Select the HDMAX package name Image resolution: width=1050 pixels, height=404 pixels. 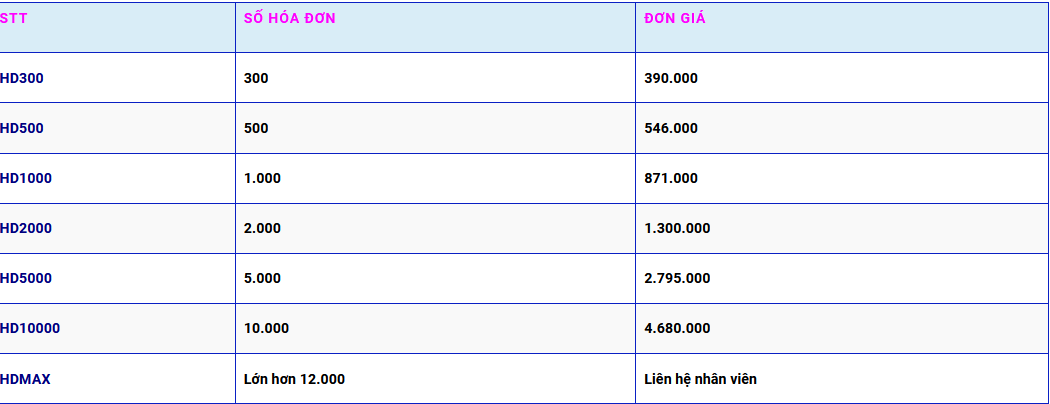[25, 379]
